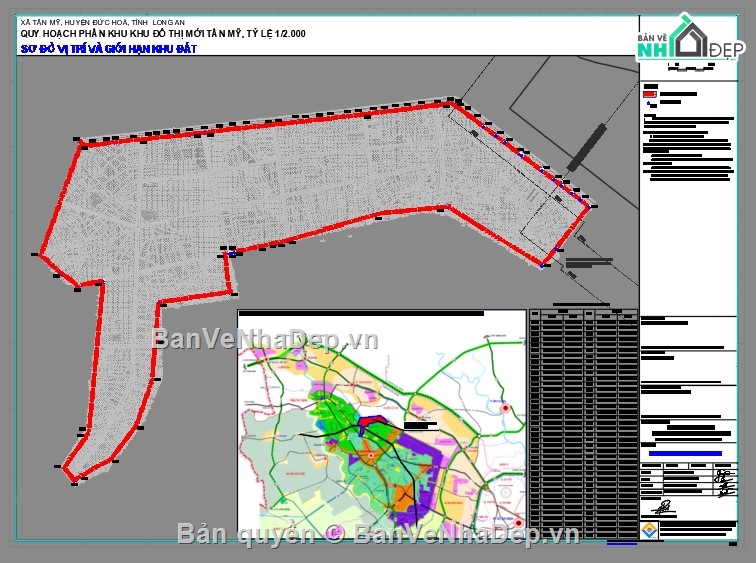Select the dark hatched bar beside the site

(x=587, y=148)
